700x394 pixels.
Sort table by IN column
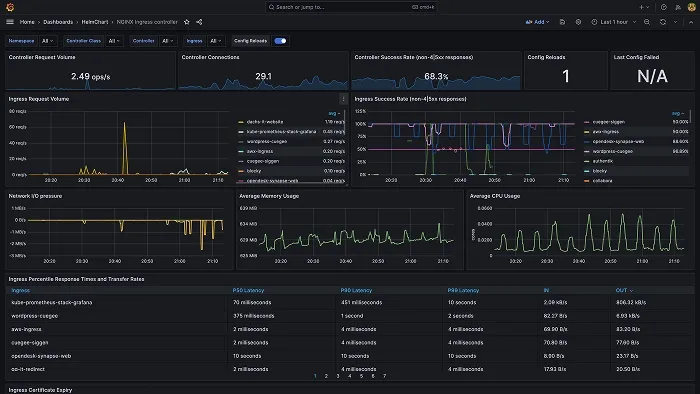click(x=546, y=290)
